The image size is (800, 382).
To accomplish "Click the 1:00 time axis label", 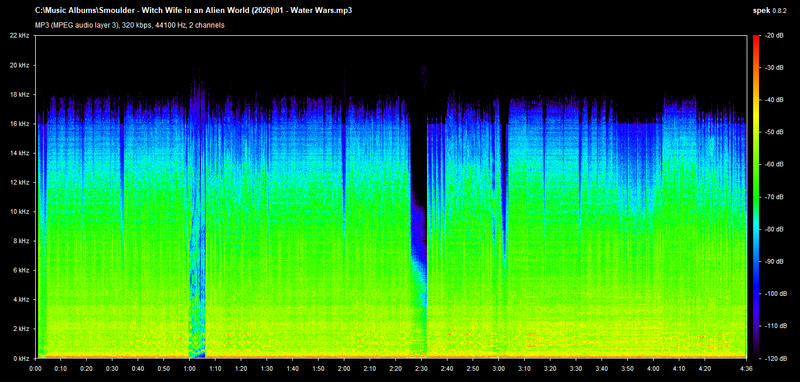I will point(189,368).
